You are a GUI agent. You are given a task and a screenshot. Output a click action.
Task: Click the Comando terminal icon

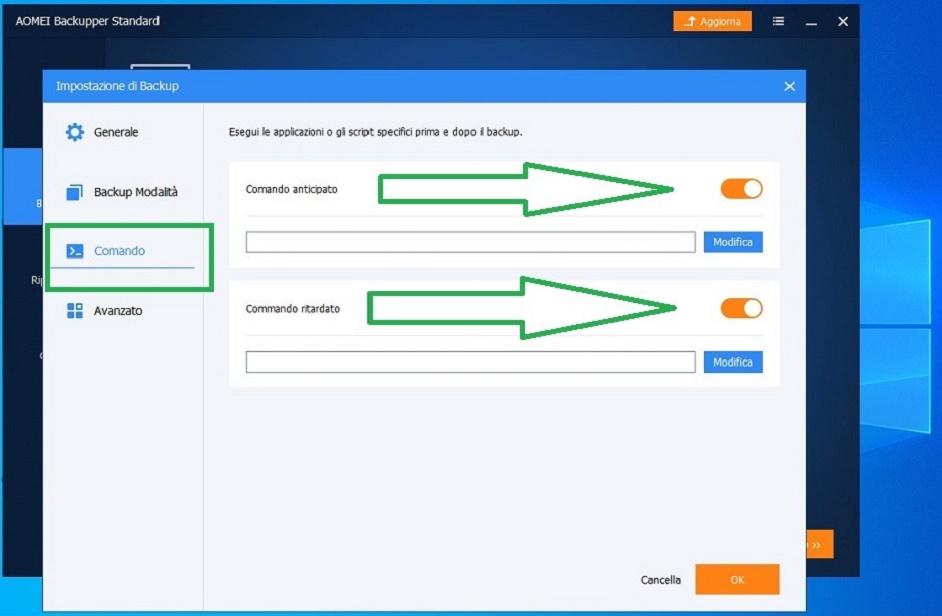(x=74, y=251)
